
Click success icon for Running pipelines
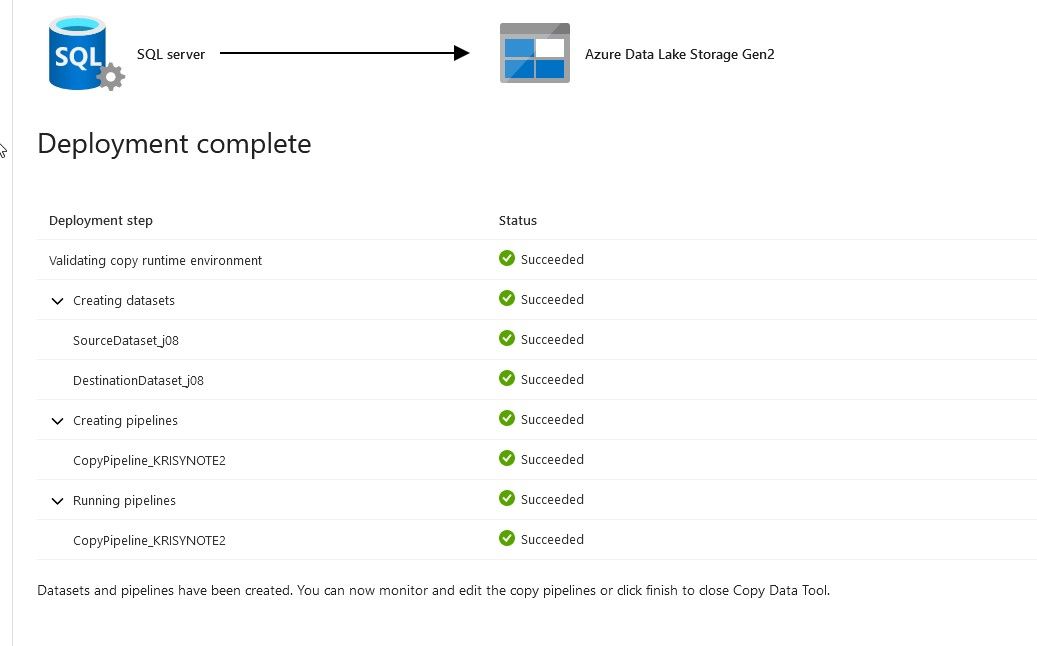(507, 498)
